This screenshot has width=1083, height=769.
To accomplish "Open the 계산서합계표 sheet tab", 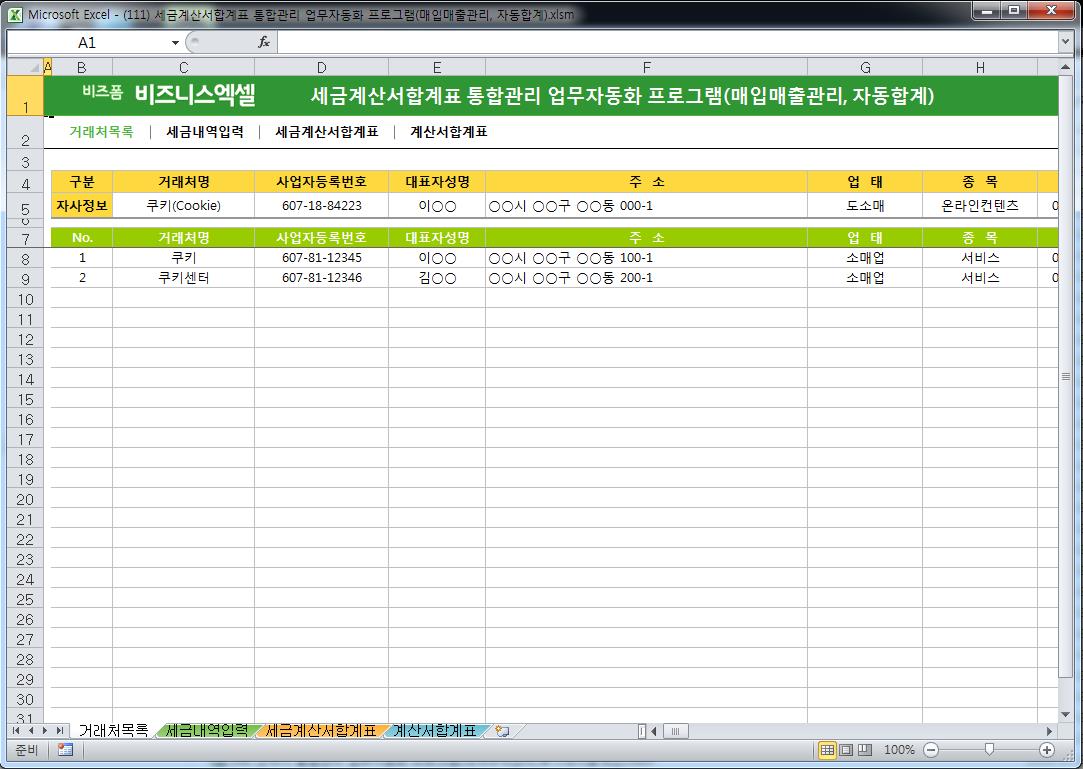I will [x=434, y=731].
